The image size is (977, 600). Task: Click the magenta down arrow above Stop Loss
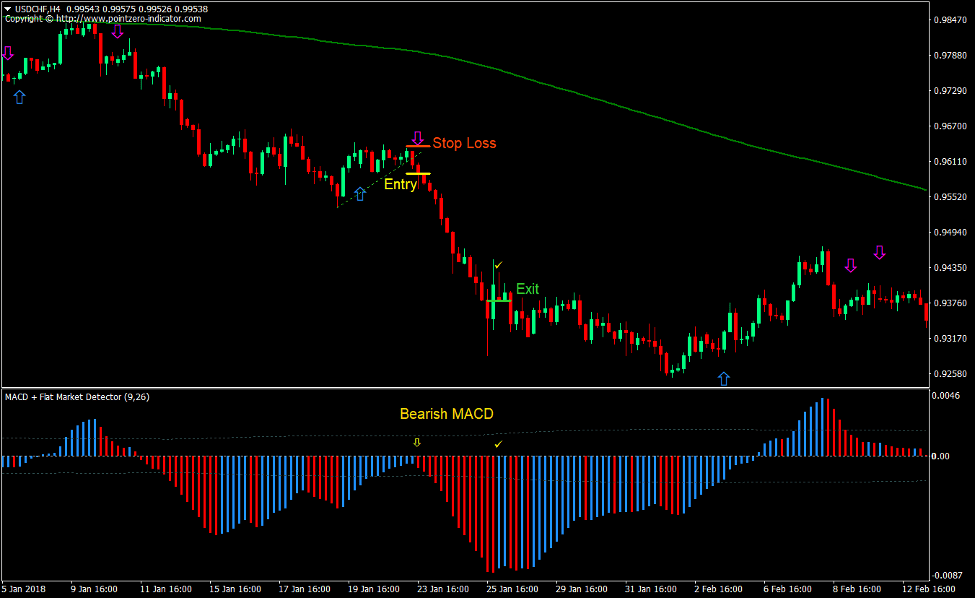pyautogui.click(x=418, y=135)
